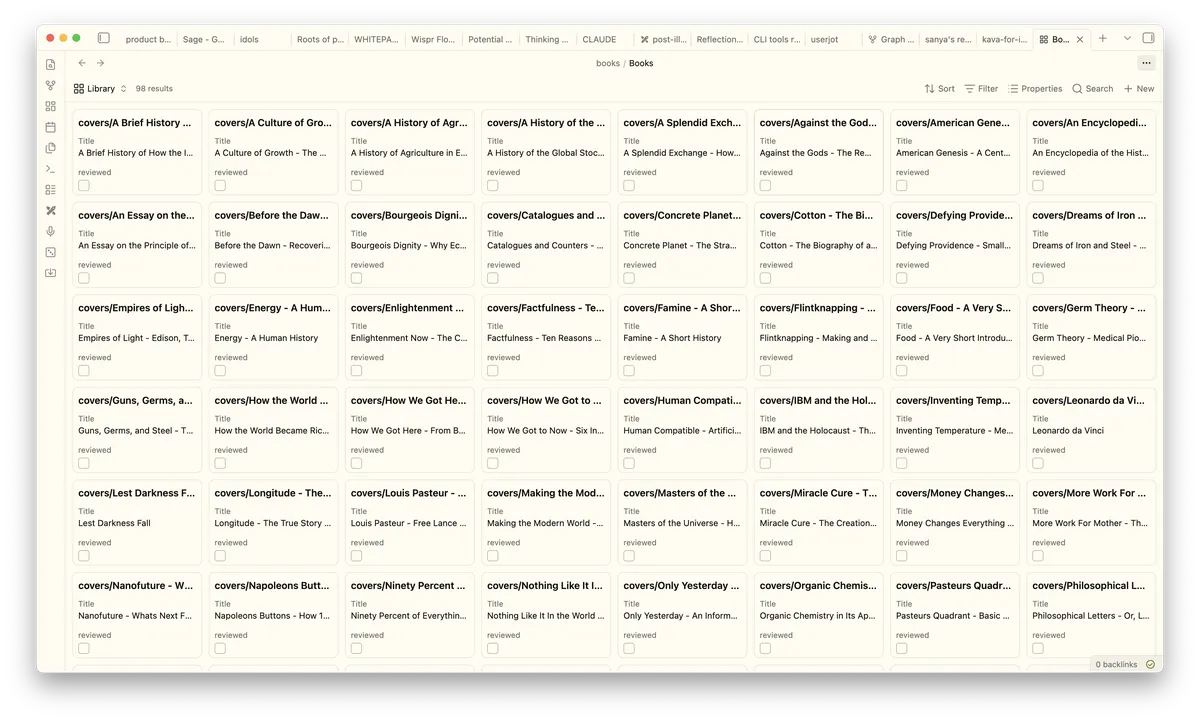This screenshot has width=1200, height=721.
Task: Click the crossed pencil ruler ribbon icon
Action: point(51,211)
